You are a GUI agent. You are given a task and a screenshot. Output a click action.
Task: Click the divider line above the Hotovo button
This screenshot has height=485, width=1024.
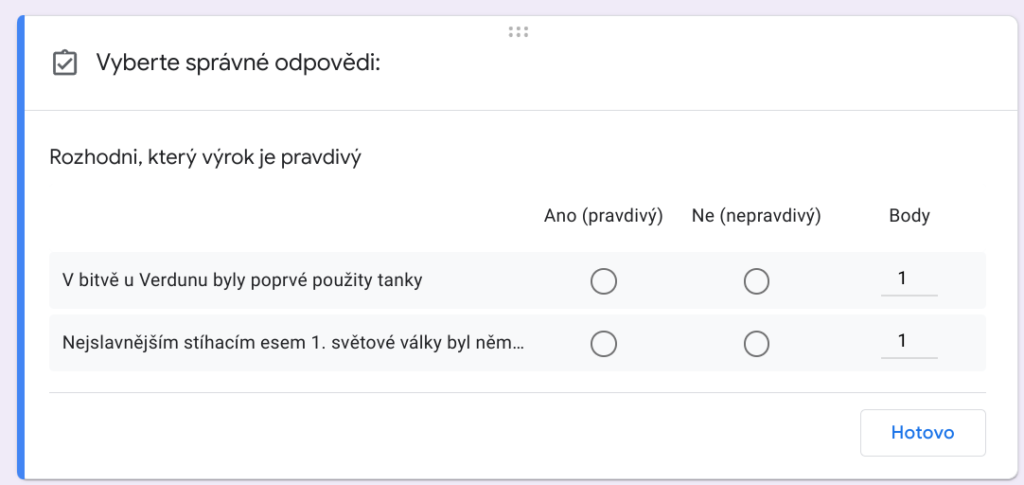click(x=517, y=393)
